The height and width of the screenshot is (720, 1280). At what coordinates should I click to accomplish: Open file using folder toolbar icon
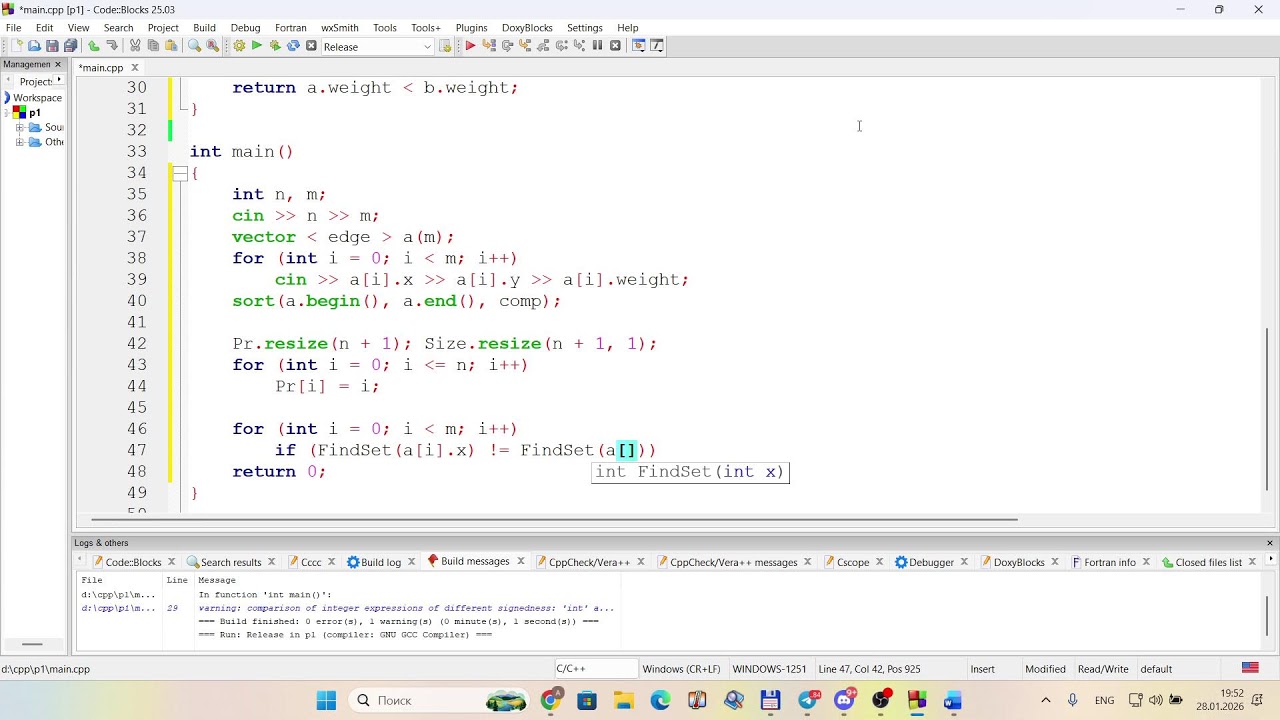pyautogui.click(x=34, y=46)
